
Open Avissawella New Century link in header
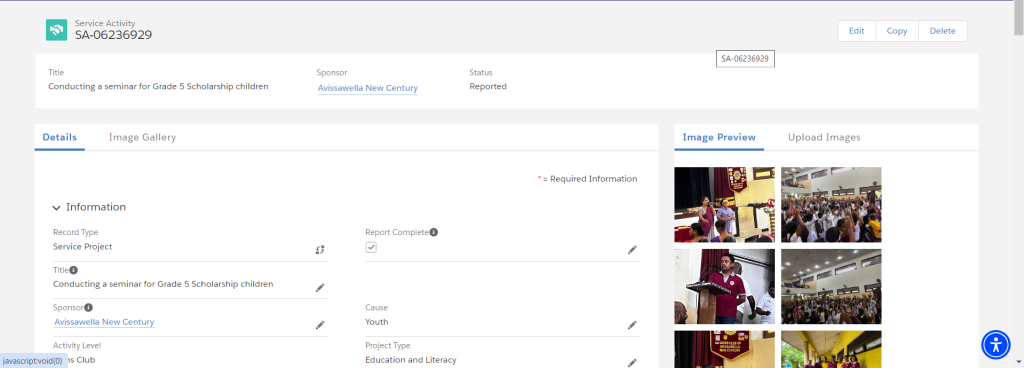coord(368,88)
